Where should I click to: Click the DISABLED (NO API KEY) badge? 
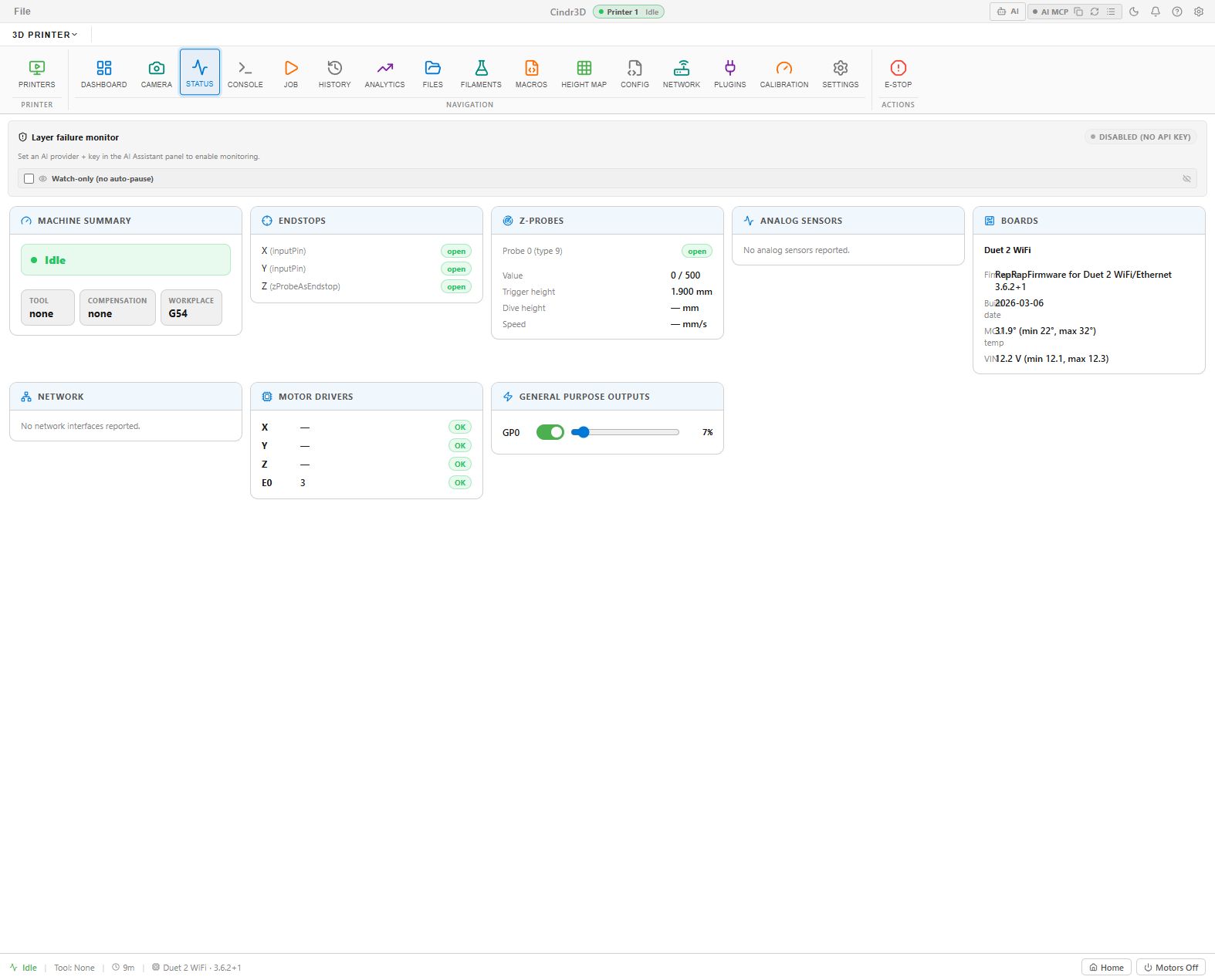[1140, 137]
